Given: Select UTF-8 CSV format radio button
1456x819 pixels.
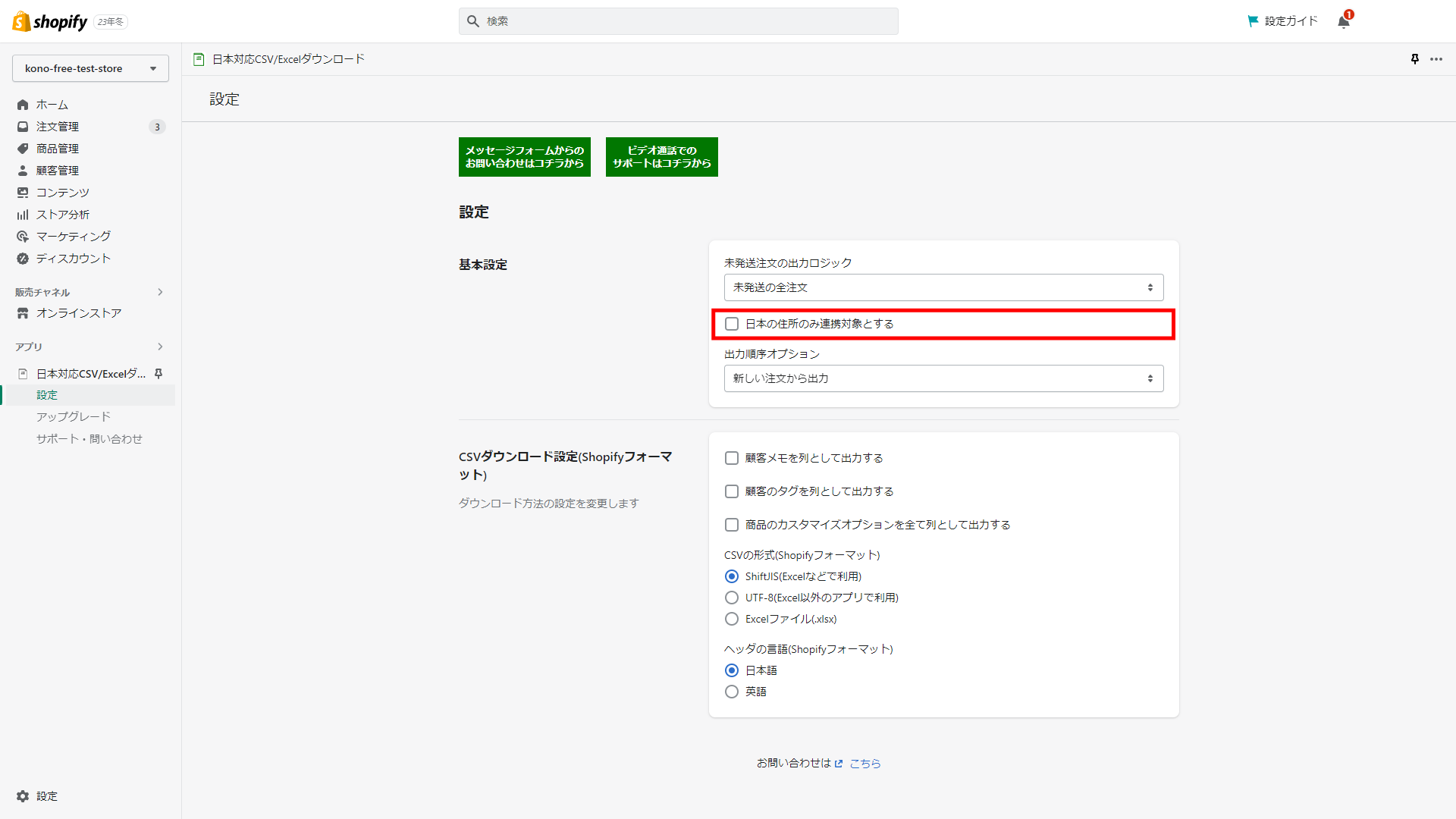Looking at the screenshot, I should [x=732, y=598].
